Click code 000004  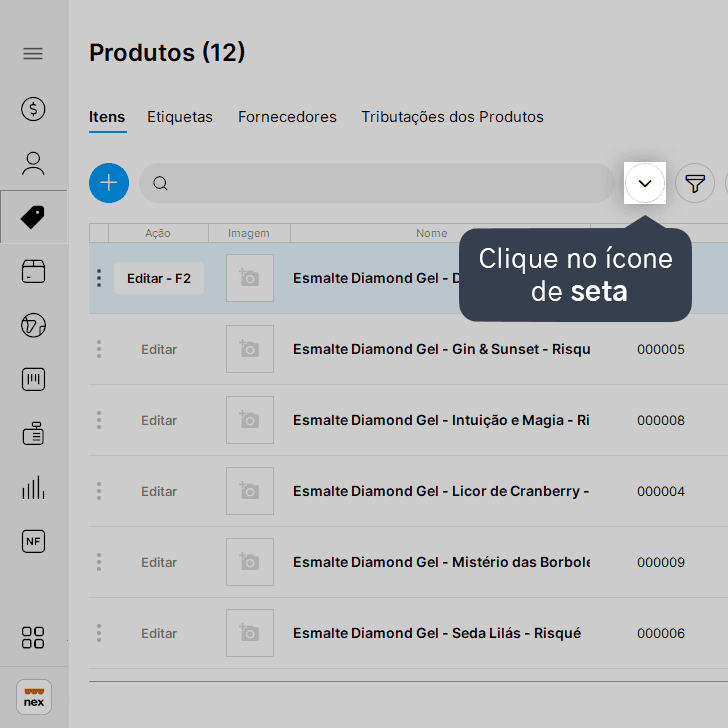pyautogui.click(x=661, y=491)
